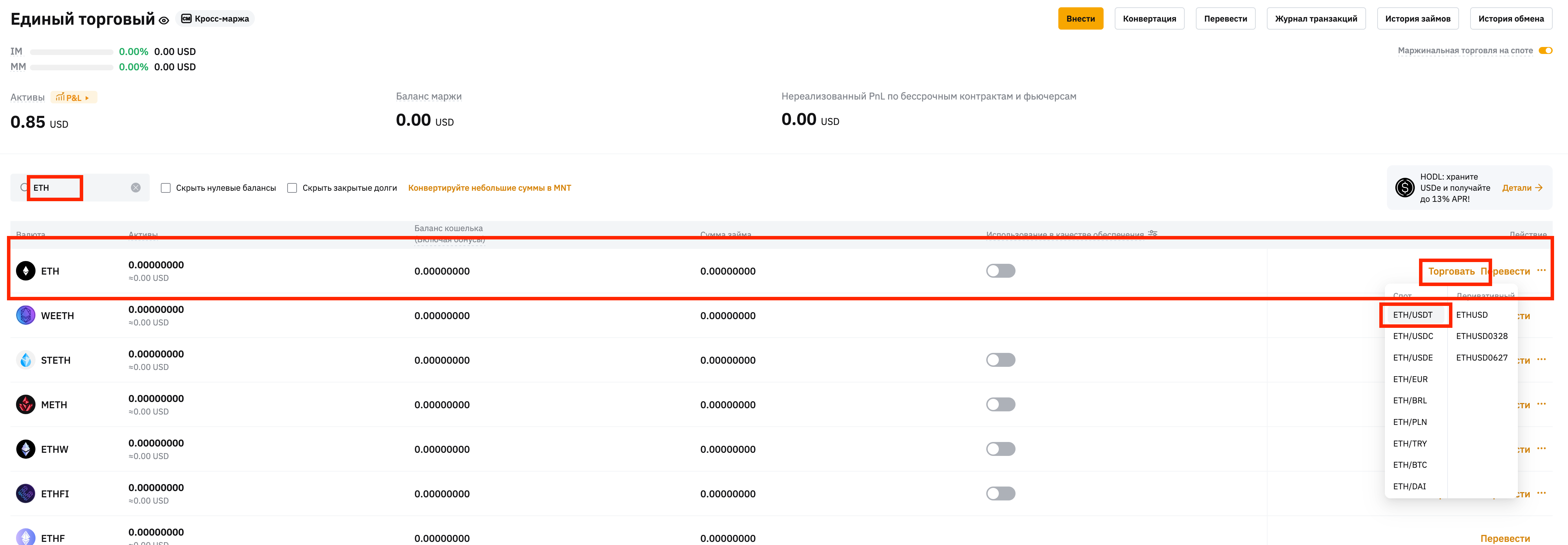The width and height of the screenshot is (1568, 545).
Task: Toggle ETHFI collateral switch
Action: [1001, 493]
